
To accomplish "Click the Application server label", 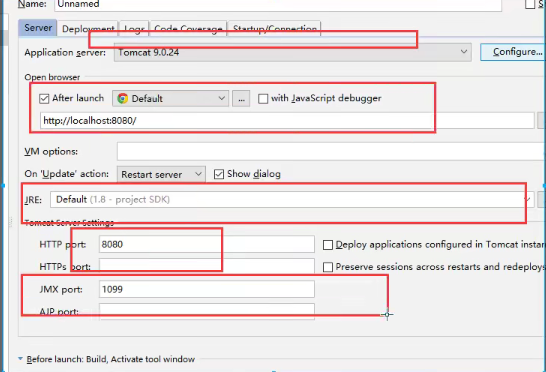I will pyautogui.click(x=65, y=53).
